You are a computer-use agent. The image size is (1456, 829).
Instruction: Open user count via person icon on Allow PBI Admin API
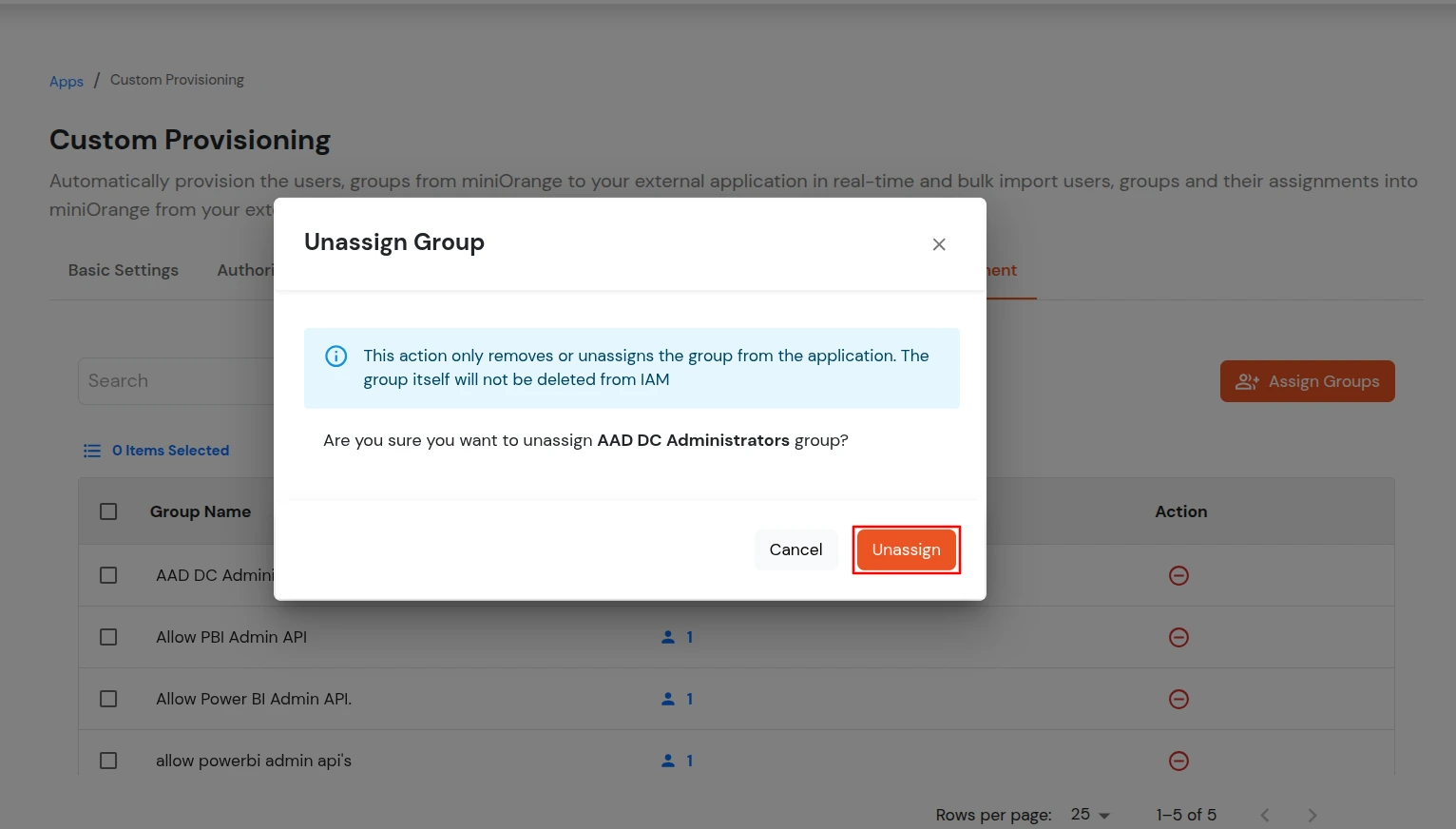[669, 637]
